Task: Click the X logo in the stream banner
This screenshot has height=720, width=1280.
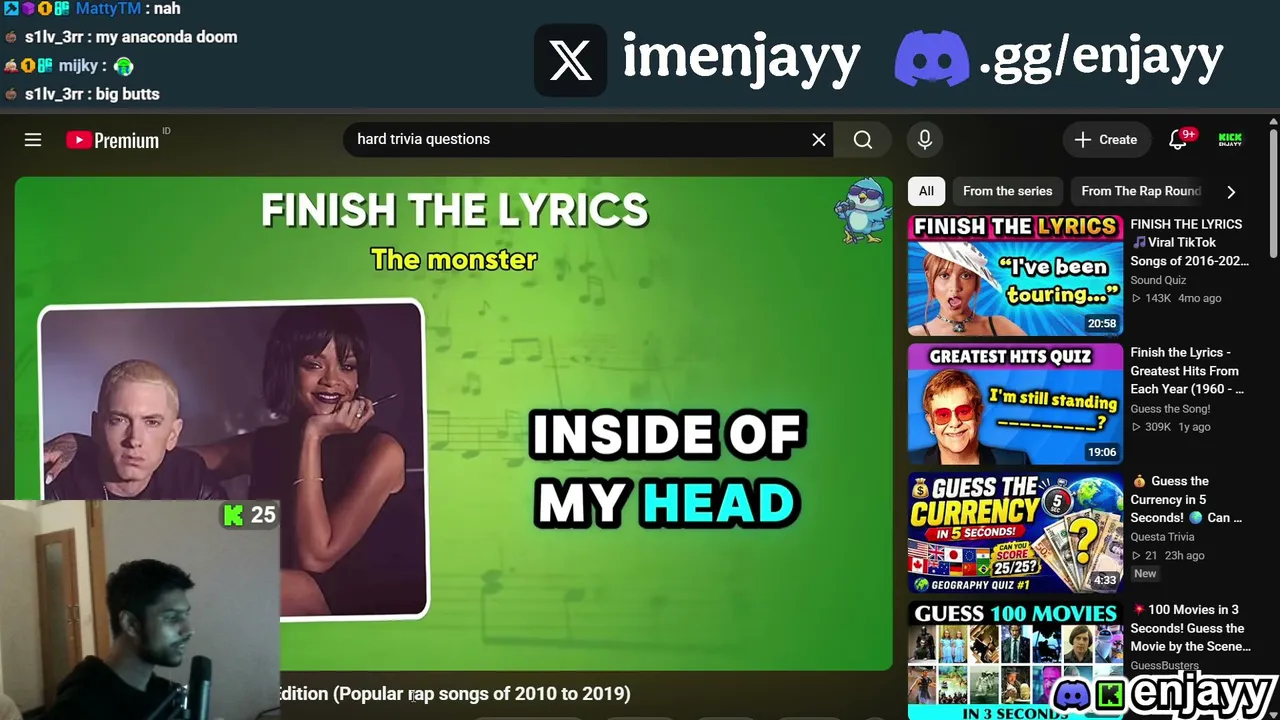Action: [x=571, y=61]
